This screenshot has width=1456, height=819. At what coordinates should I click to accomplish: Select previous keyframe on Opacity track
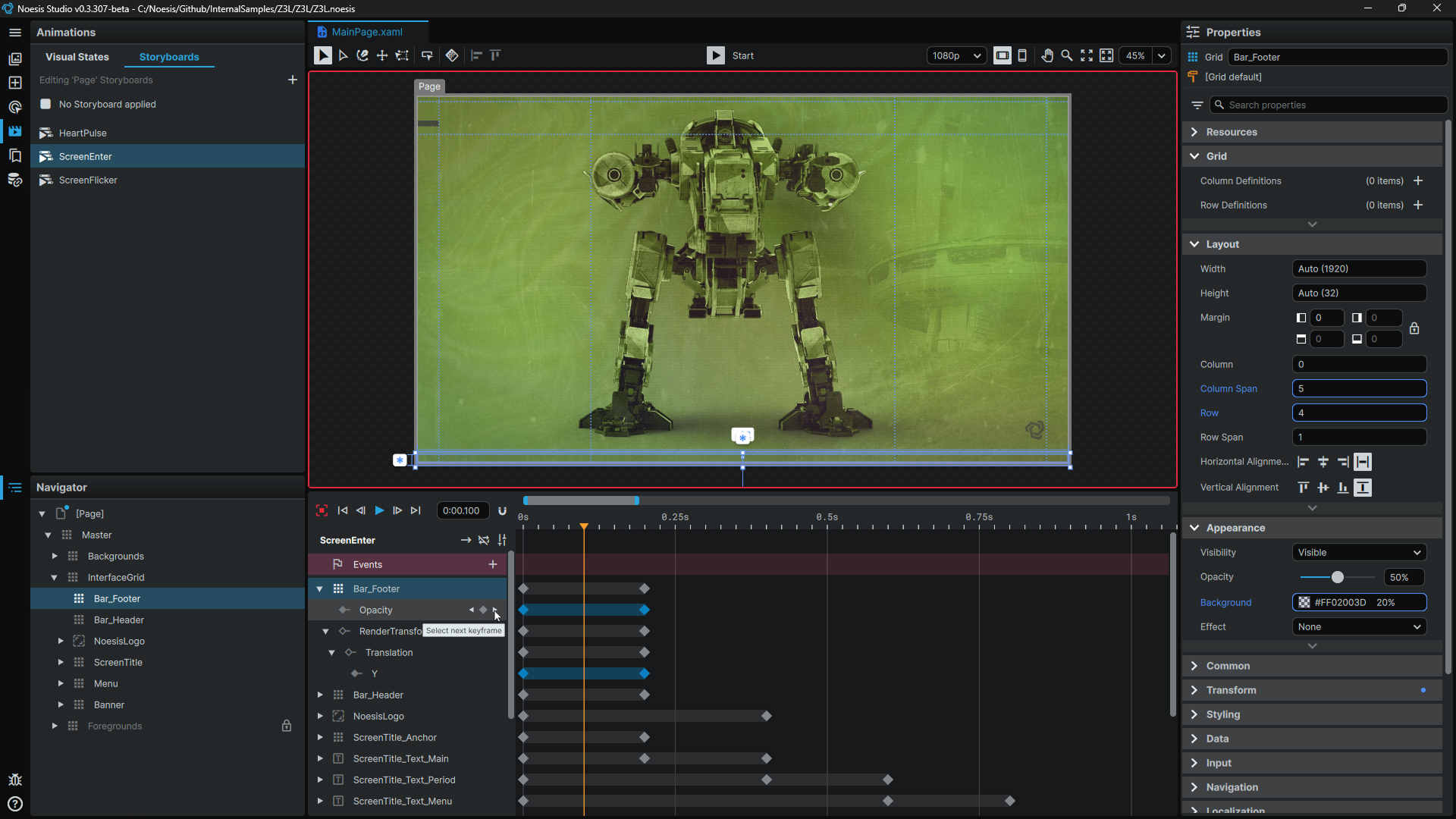point(472,610)
